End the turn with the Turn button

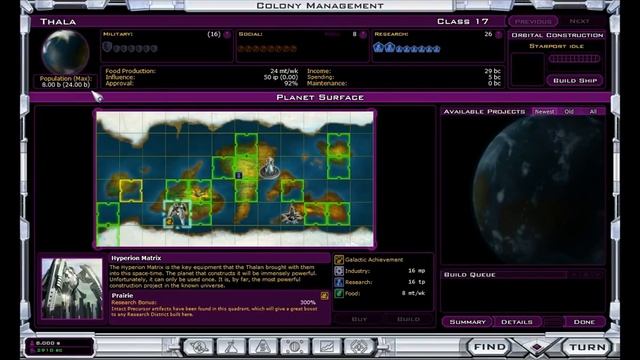[587, 347]
